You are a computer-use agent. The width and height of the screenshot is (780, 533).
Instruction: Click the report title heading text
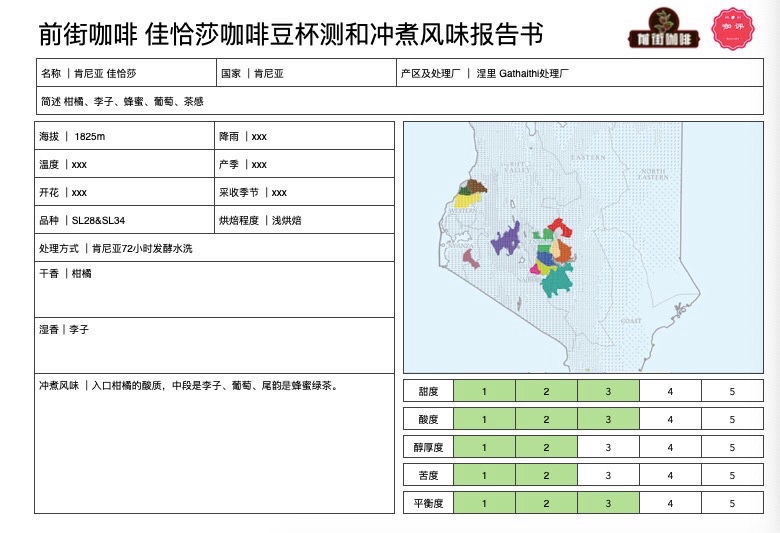[x=290, y=34]
